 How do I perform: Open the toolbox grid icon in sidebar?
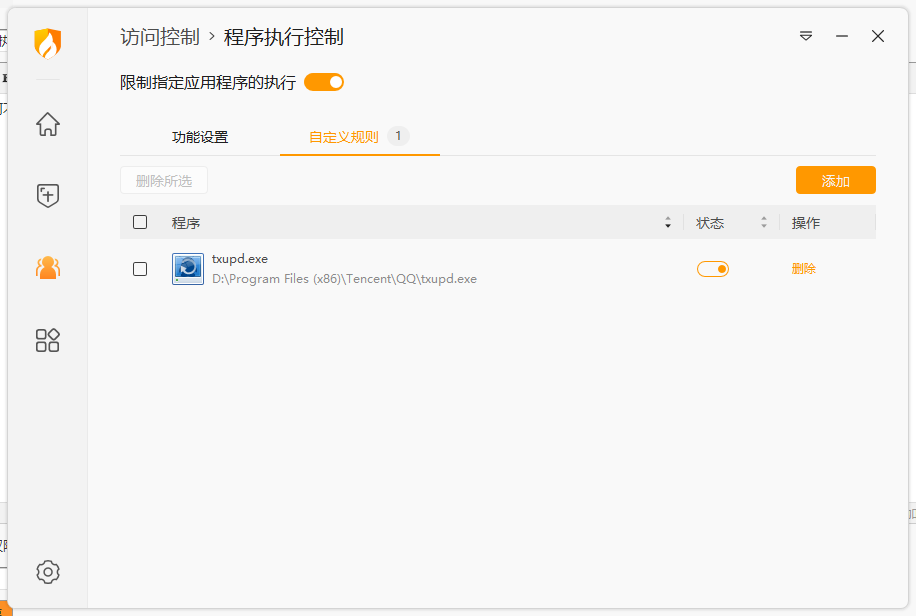(x=47, y=340)
